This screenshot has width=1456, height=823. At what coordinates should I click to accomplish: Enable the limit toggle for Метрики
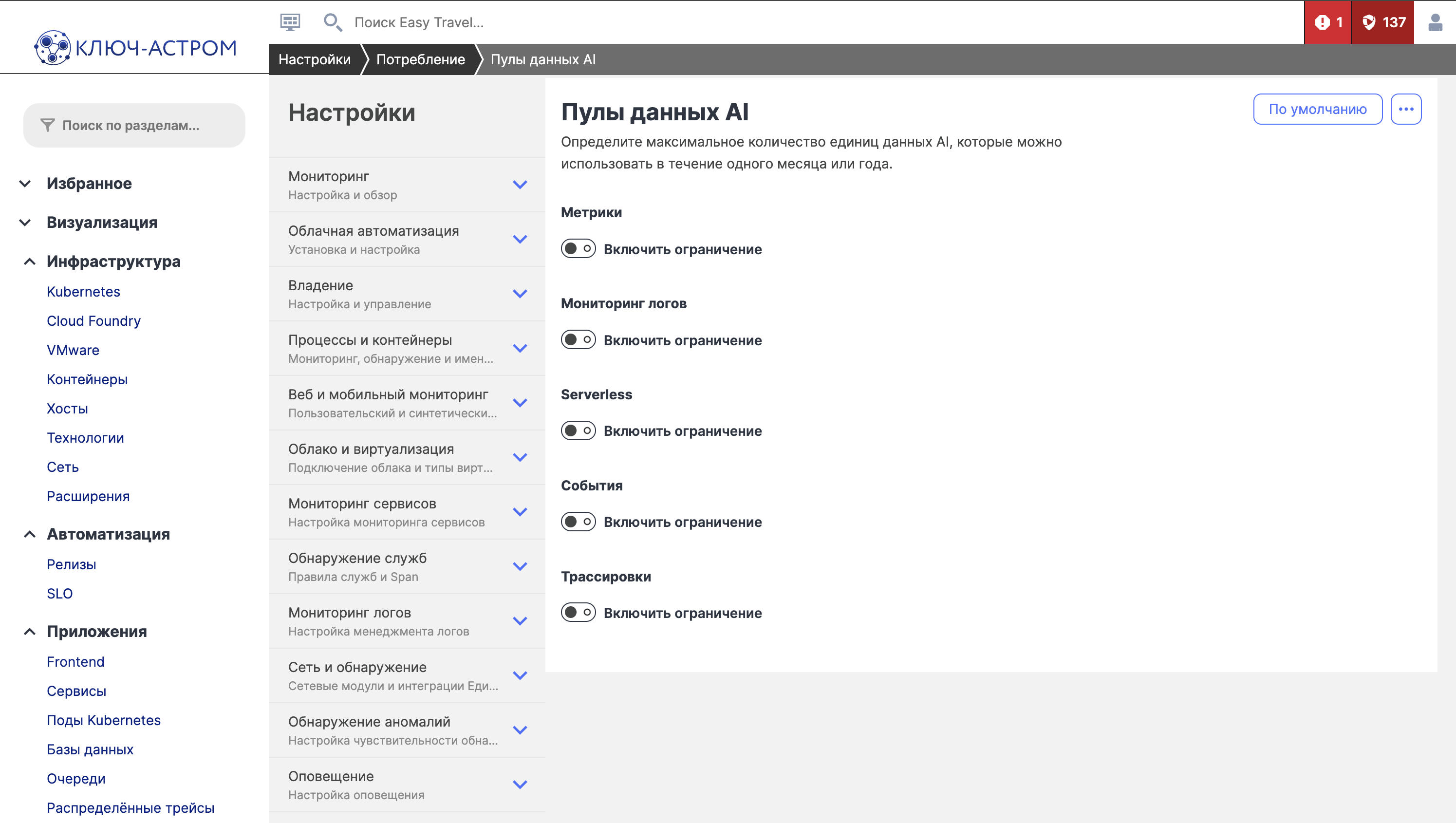(578, 249)
